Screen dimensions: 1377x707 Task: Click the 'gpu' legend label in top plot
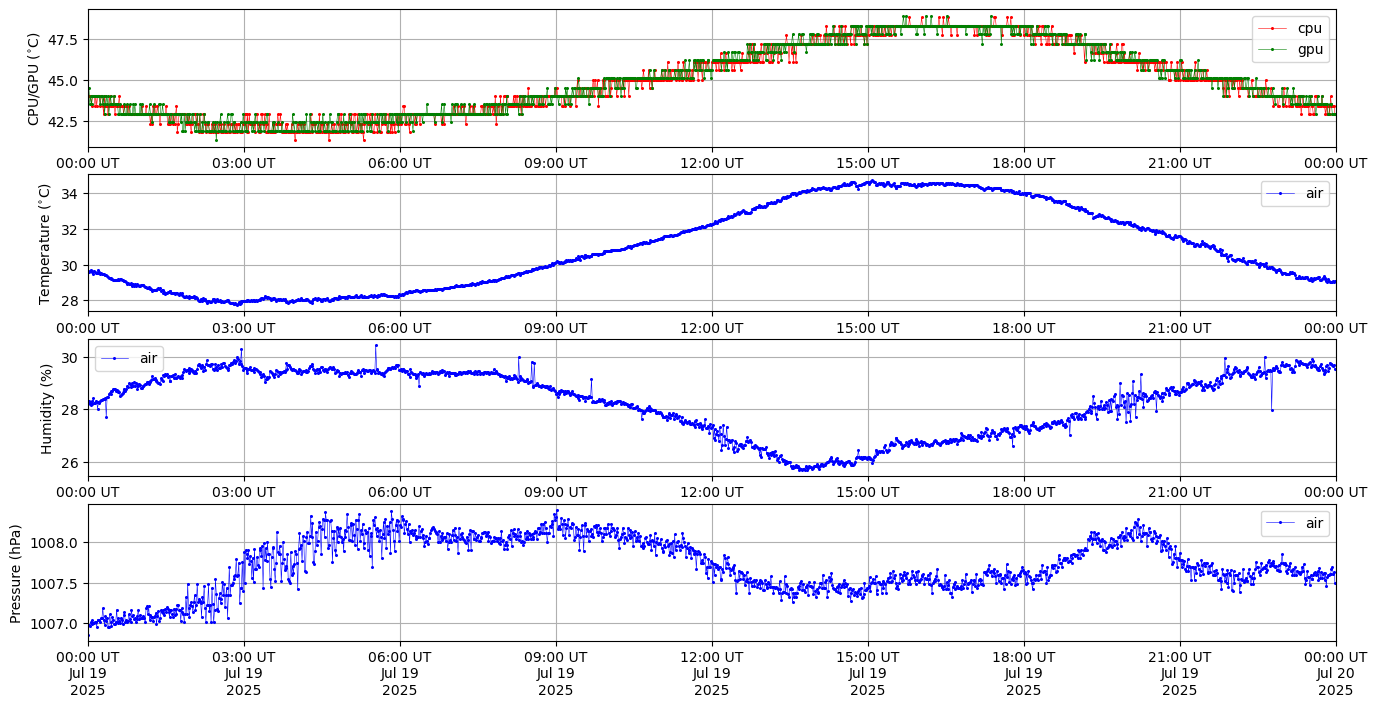click(1310, 49)
